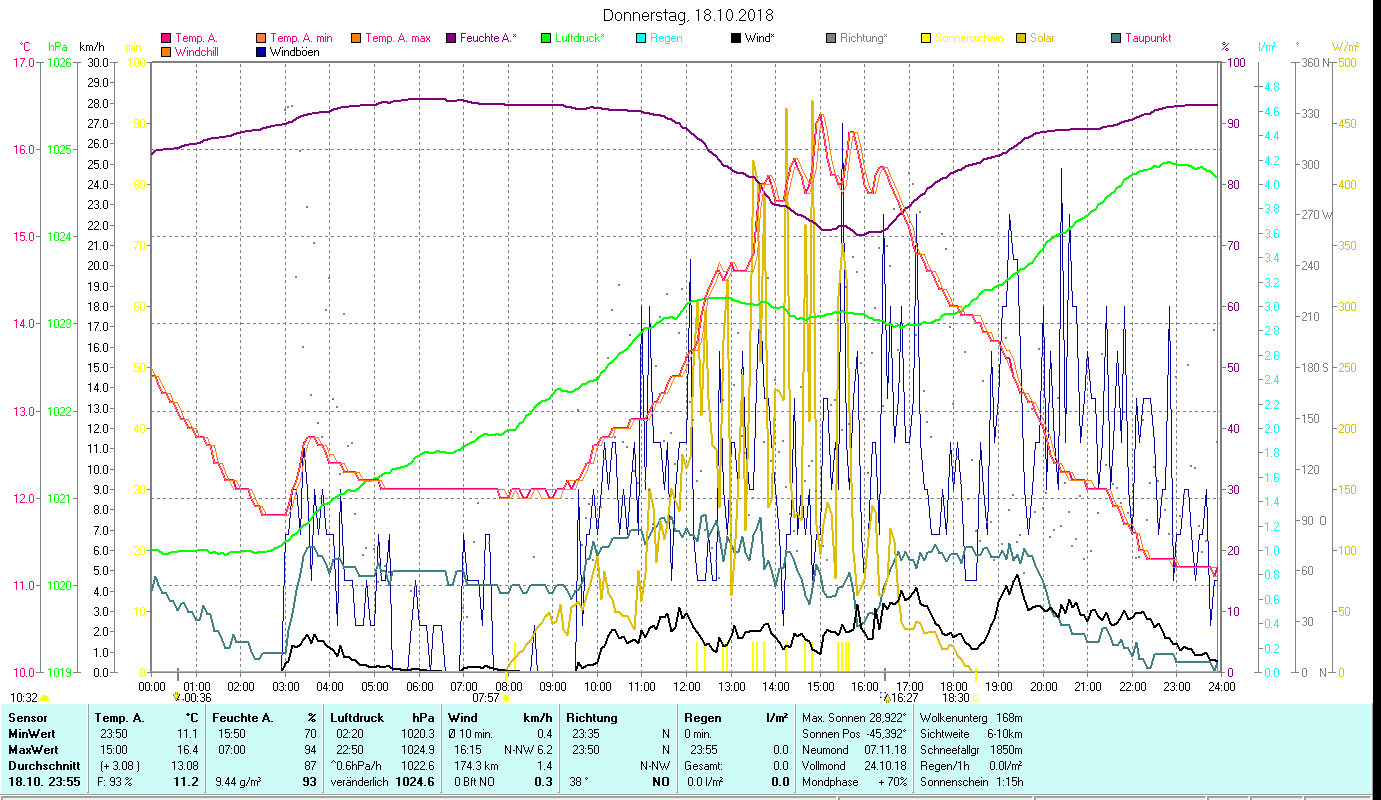Image resolution: width=1381 pixels, height=800 pixels.
Task: Click the Neumond 07.11.18 entry
Action: [x=852, y=749]
